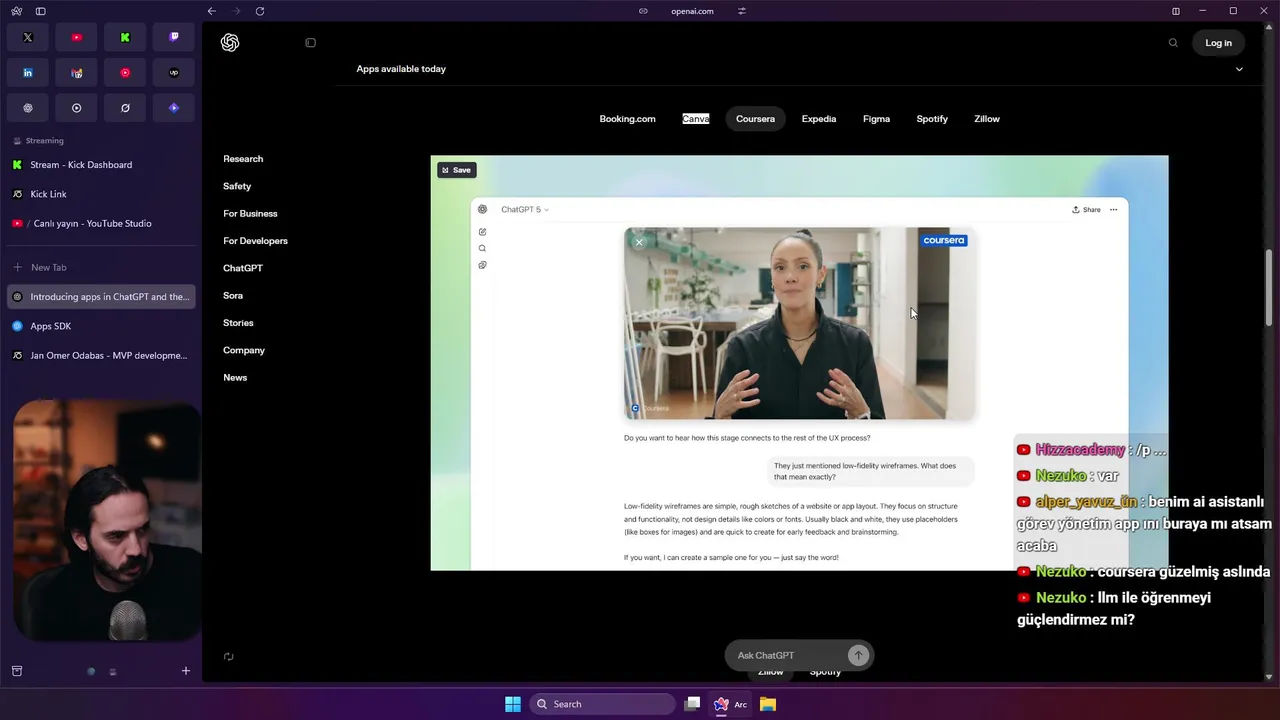Select the Canva app tab
1280x720 pixels.
tap(696, 119)
